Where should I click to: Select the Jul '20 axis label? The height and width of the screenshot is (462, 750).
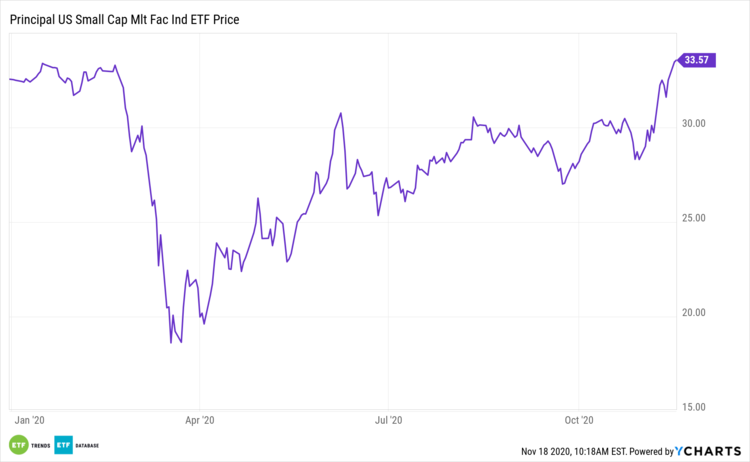[x=388, y=420]
